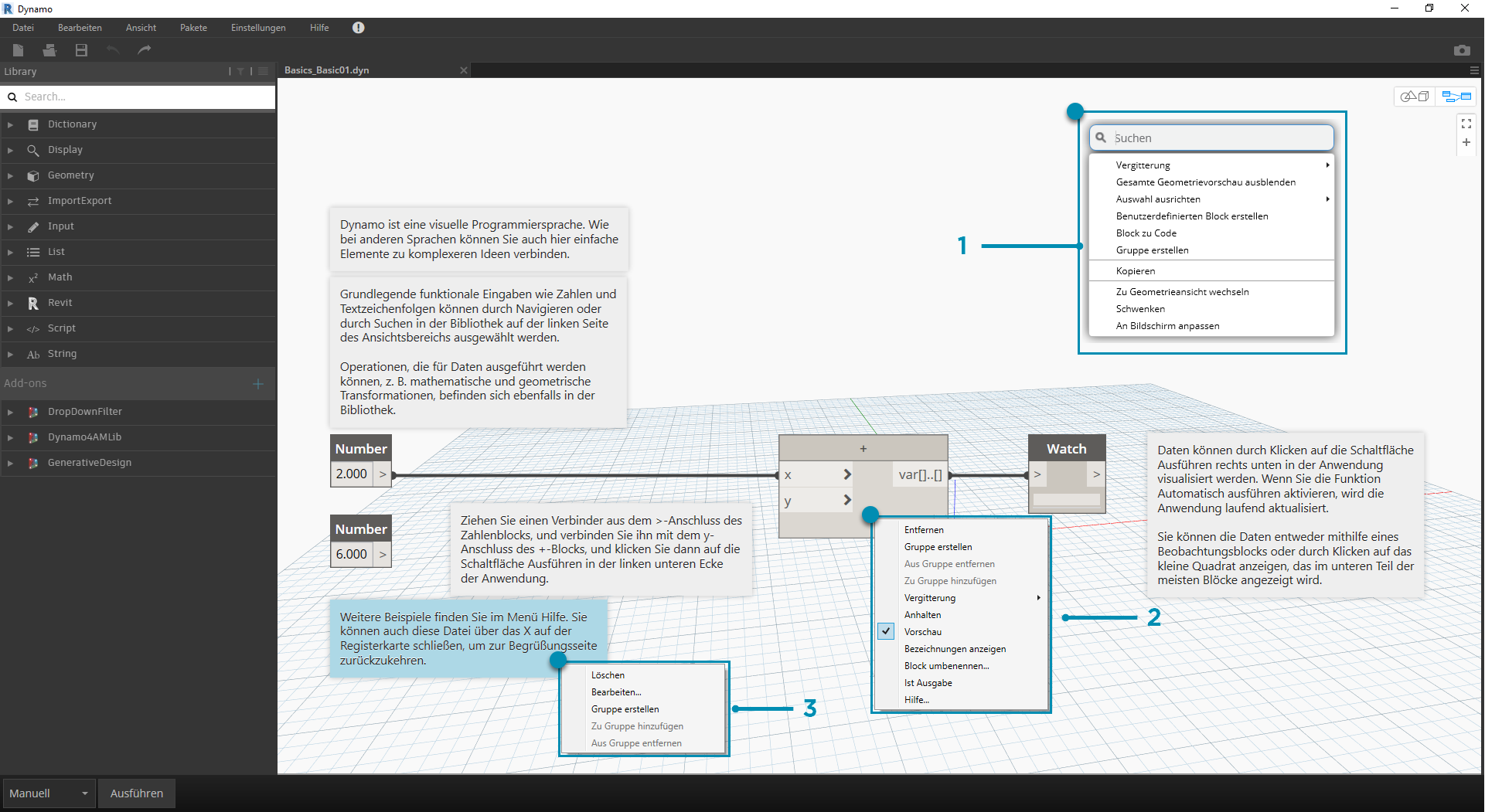Open the notifications exclamation icon

pos(358,28)
